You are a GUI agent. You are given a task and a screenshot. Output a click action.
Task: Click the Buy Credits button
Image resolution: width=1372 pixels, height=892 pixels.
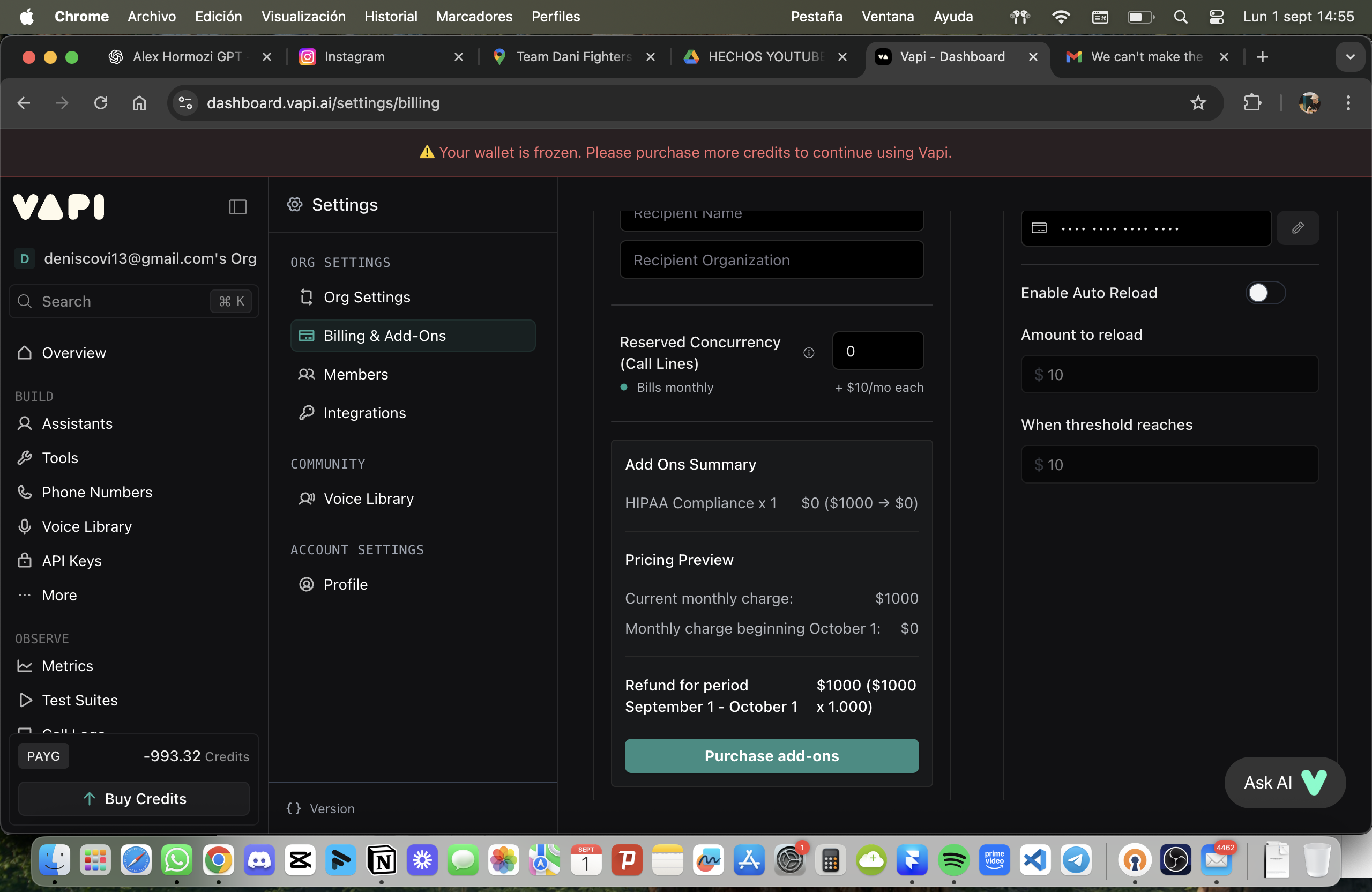[x=134, y=799]
